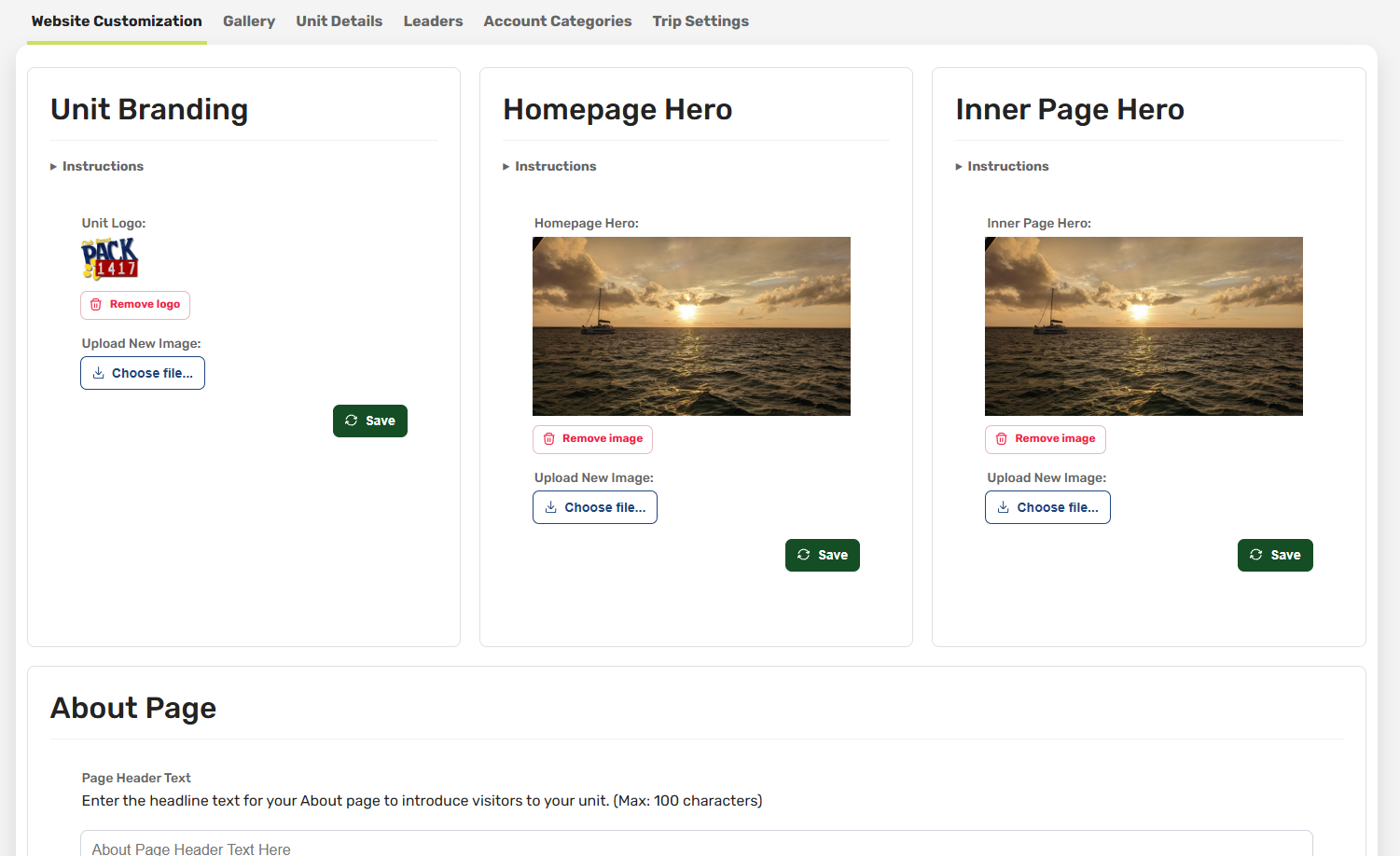Click the Inner Page Hero heading
Screen dimensions: 1400x856
point(1070,110)
